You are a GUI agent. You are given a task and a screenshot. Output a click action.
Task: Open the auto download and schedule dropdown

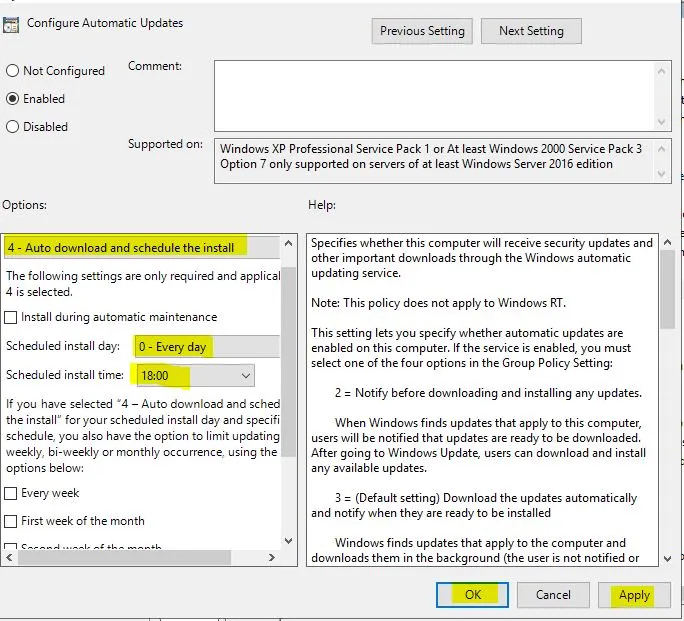click(x=140, y=247)
